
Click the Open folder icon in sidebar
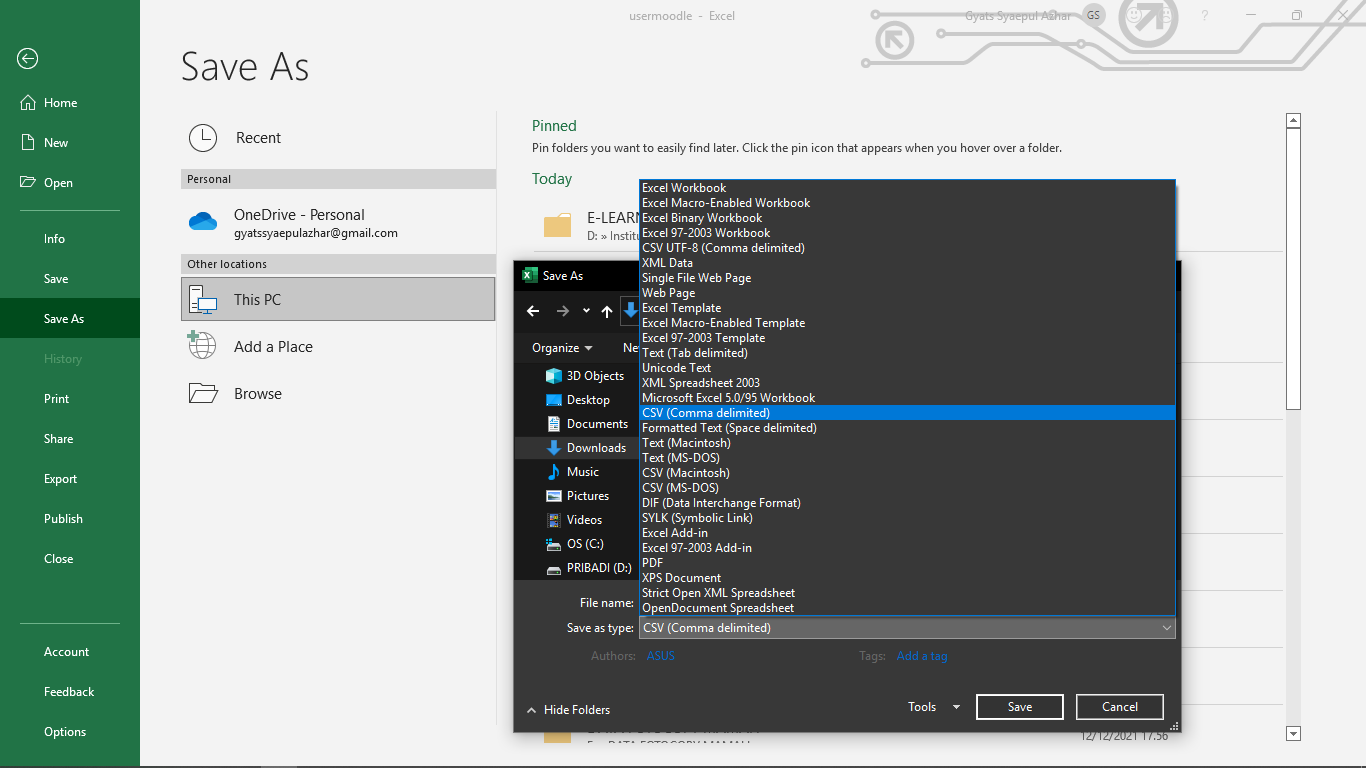pyautogui.click(x=28, y=183)
